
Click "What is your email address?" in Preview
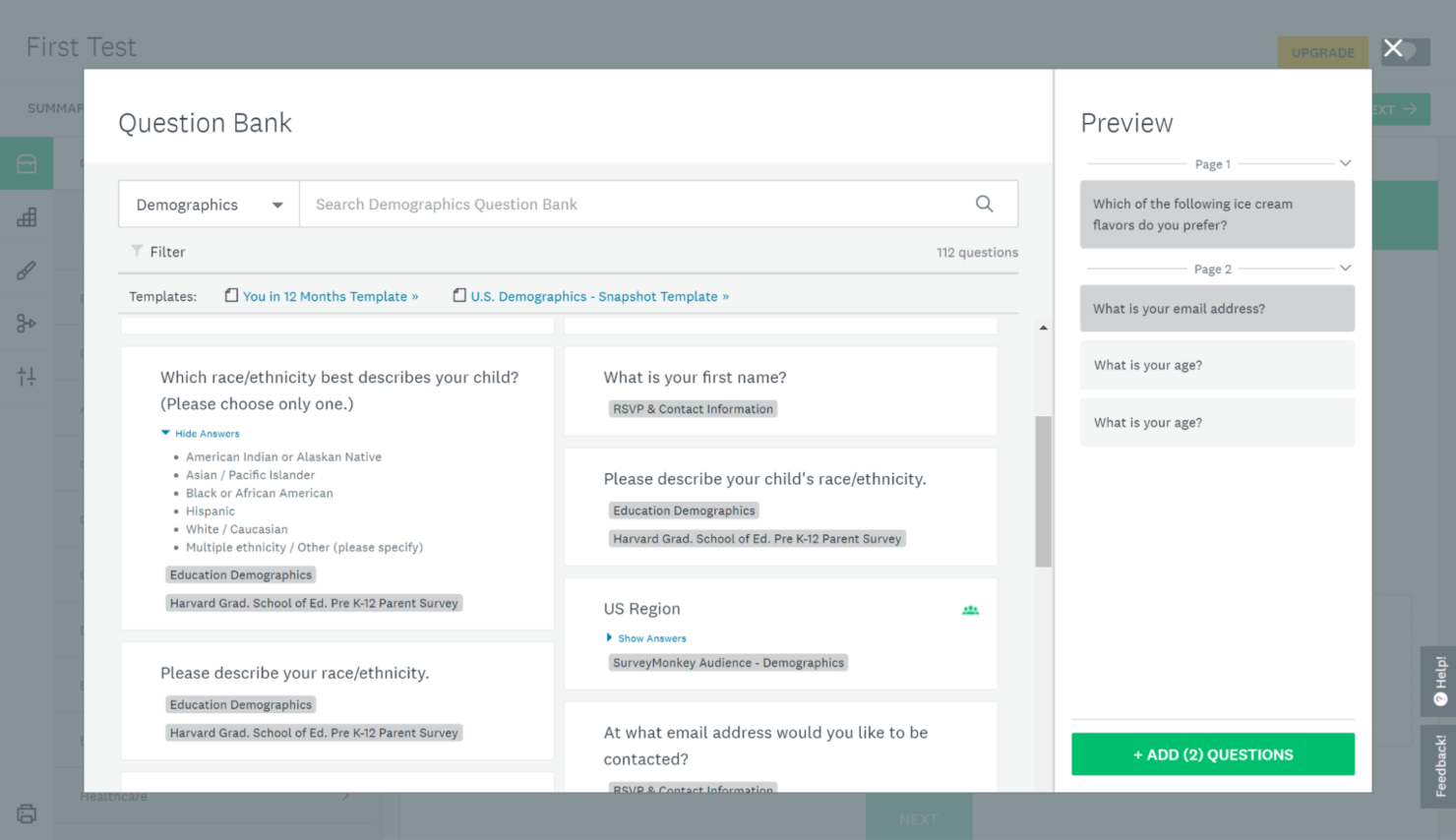coord(1217,309)
